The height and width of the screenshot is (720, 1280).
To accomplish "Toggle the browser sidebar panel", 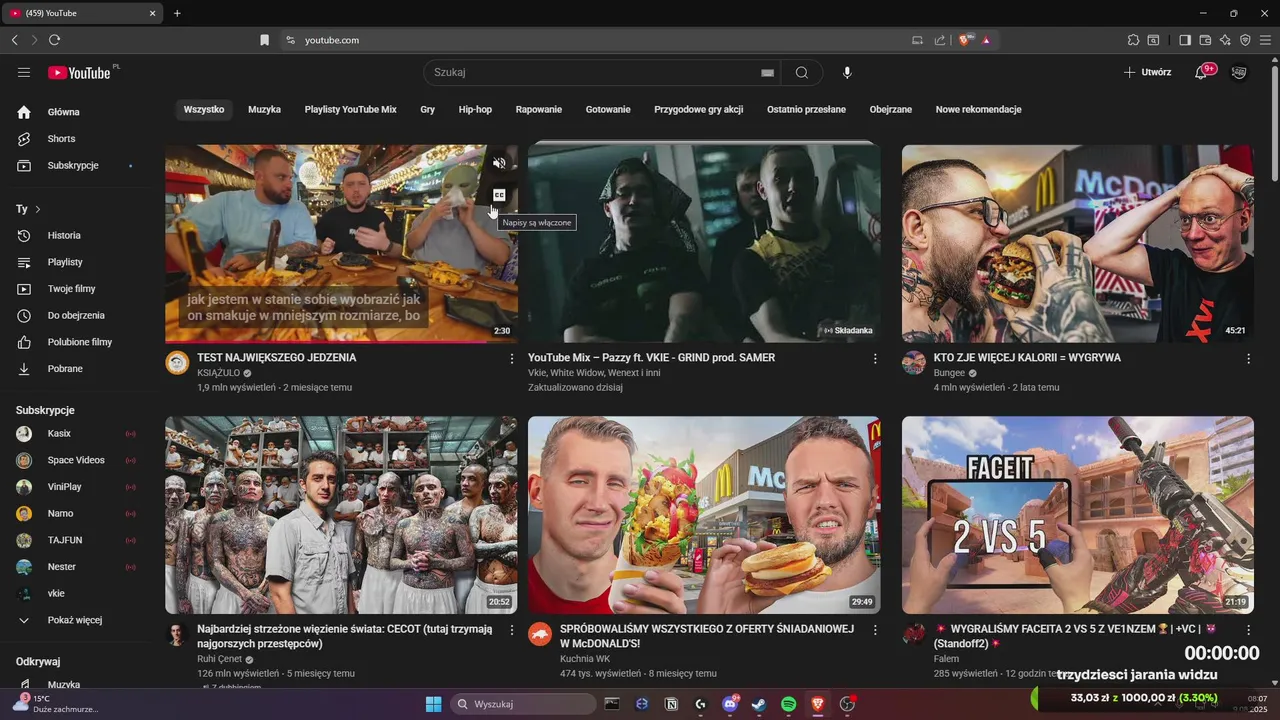I will coord(1185,40).
